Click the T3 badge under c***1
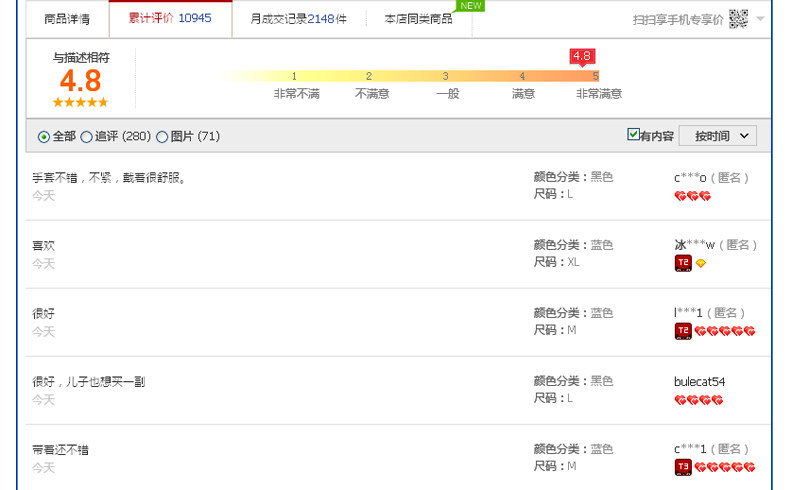Viewport: 790px width, 490px height. click(683, 467)
